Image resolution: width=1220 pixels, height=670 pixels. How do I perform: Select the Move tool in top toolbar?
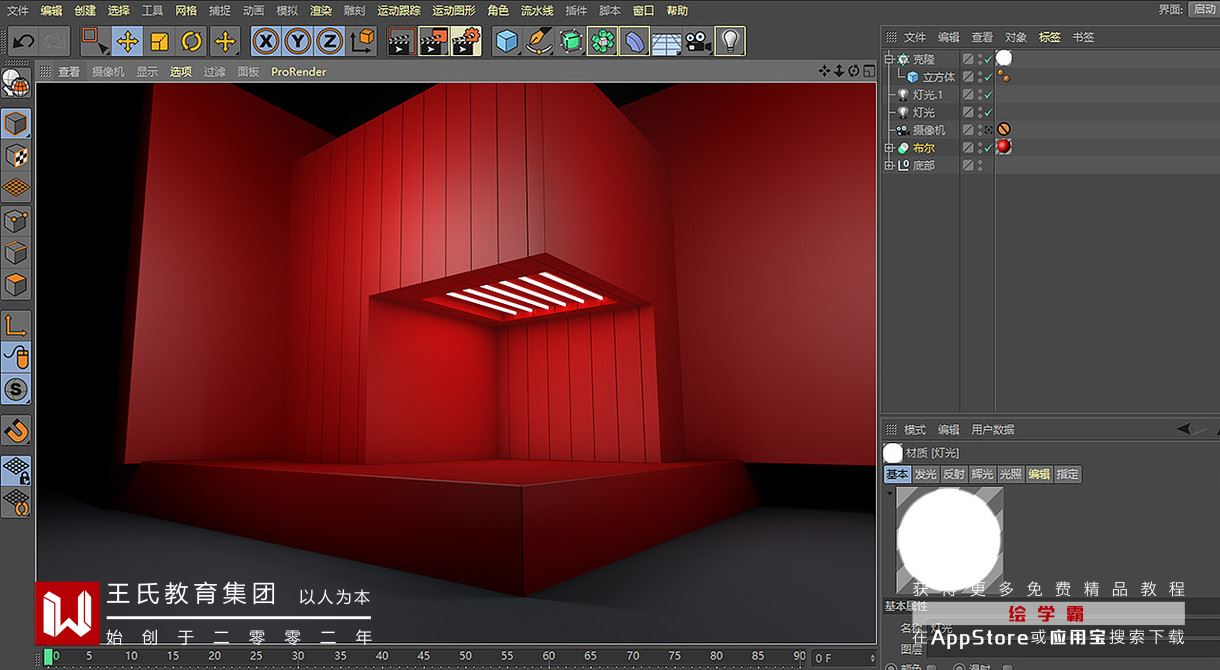click(x=127, y=42)
